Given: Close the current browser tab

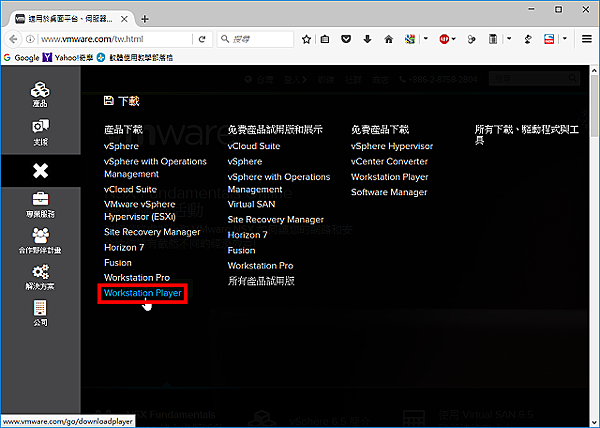Looking at the screenshot, I should [x=124, y=19].
